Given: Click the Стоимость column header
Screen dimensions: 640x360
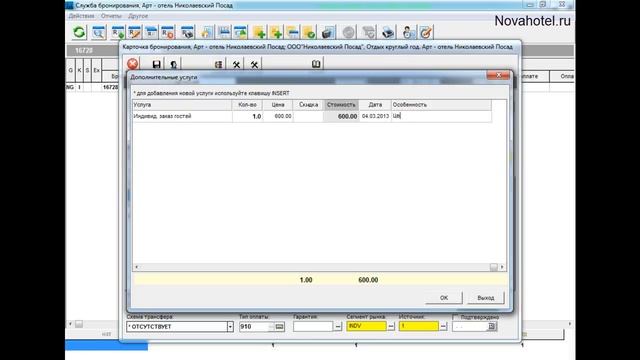Looking at the screenshot, I should (341, 105).
